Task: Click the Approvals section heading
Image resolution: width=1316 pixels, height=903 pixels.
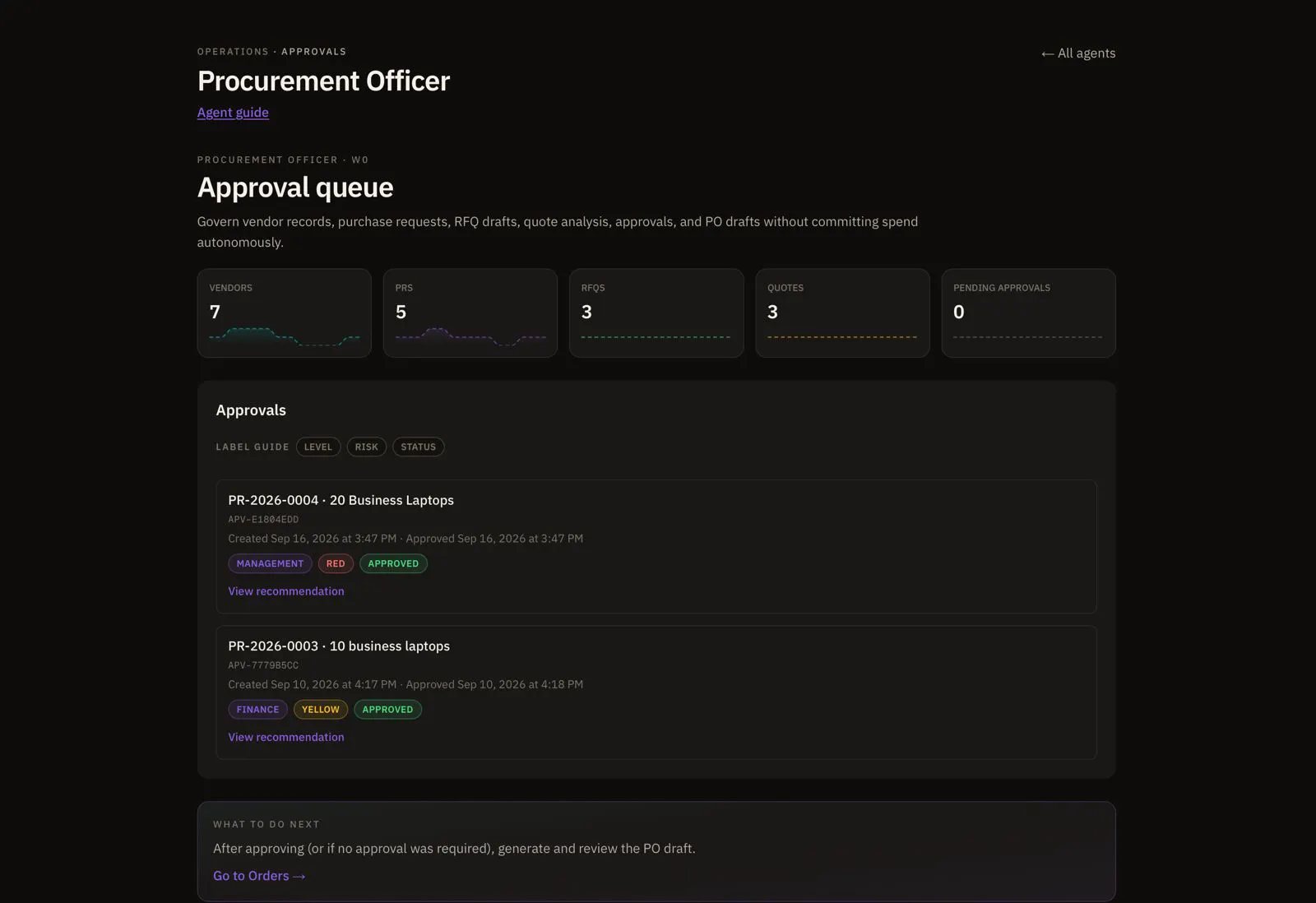Action: coord(251,410)
